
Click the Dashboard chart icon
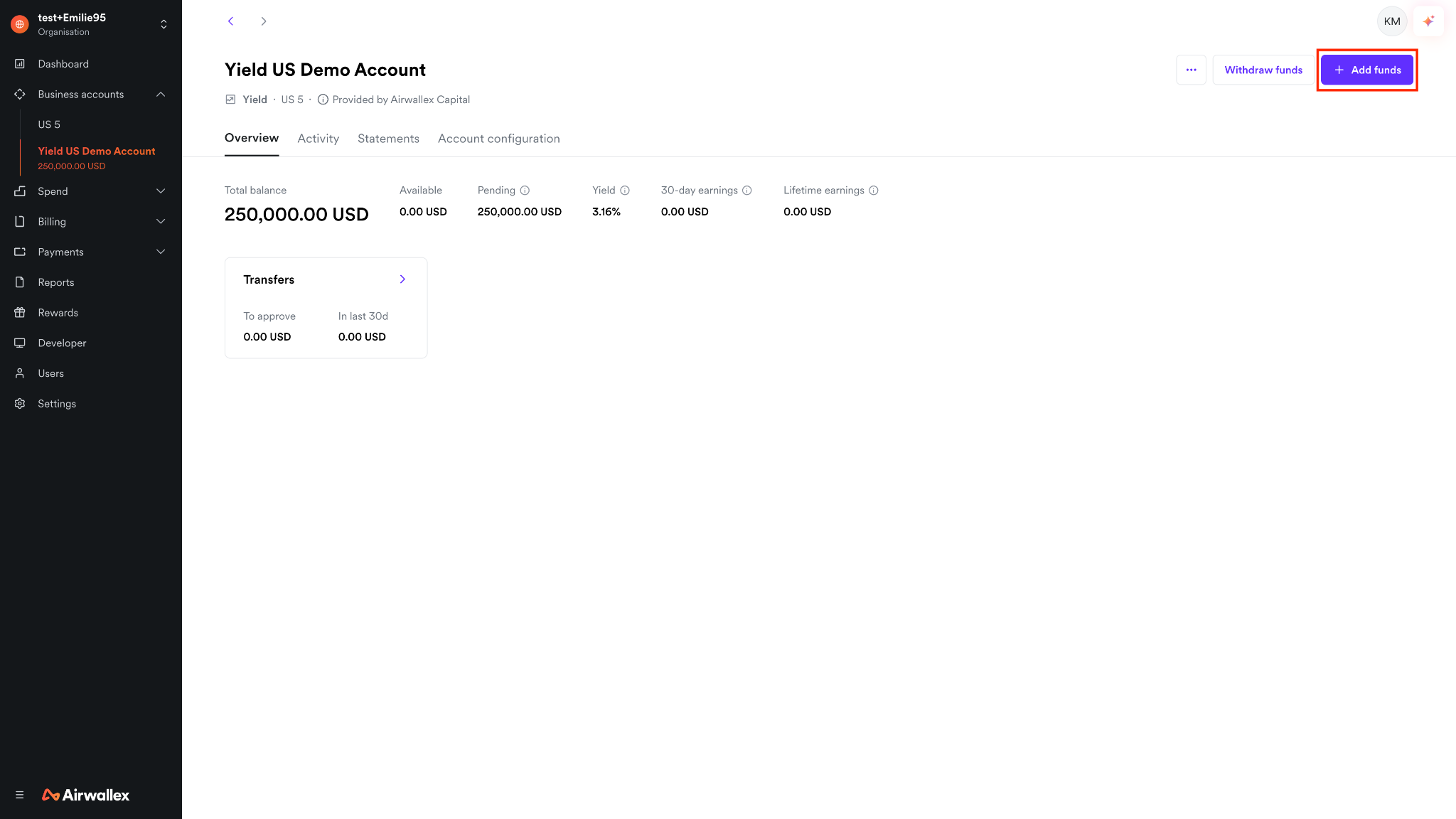[x=20, y=64]
